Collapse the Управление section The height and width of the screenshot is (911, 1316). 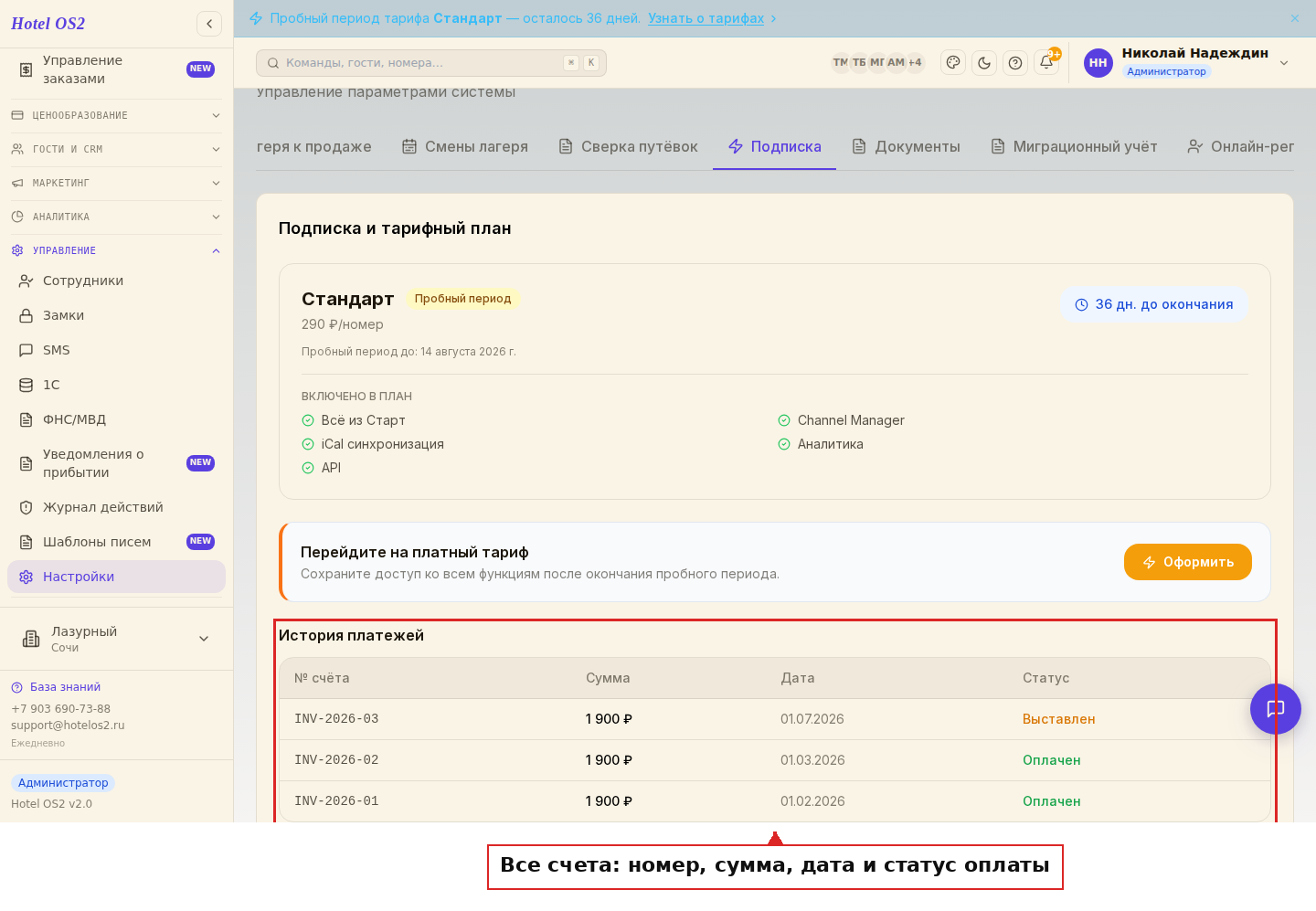[x=116, y=250]
